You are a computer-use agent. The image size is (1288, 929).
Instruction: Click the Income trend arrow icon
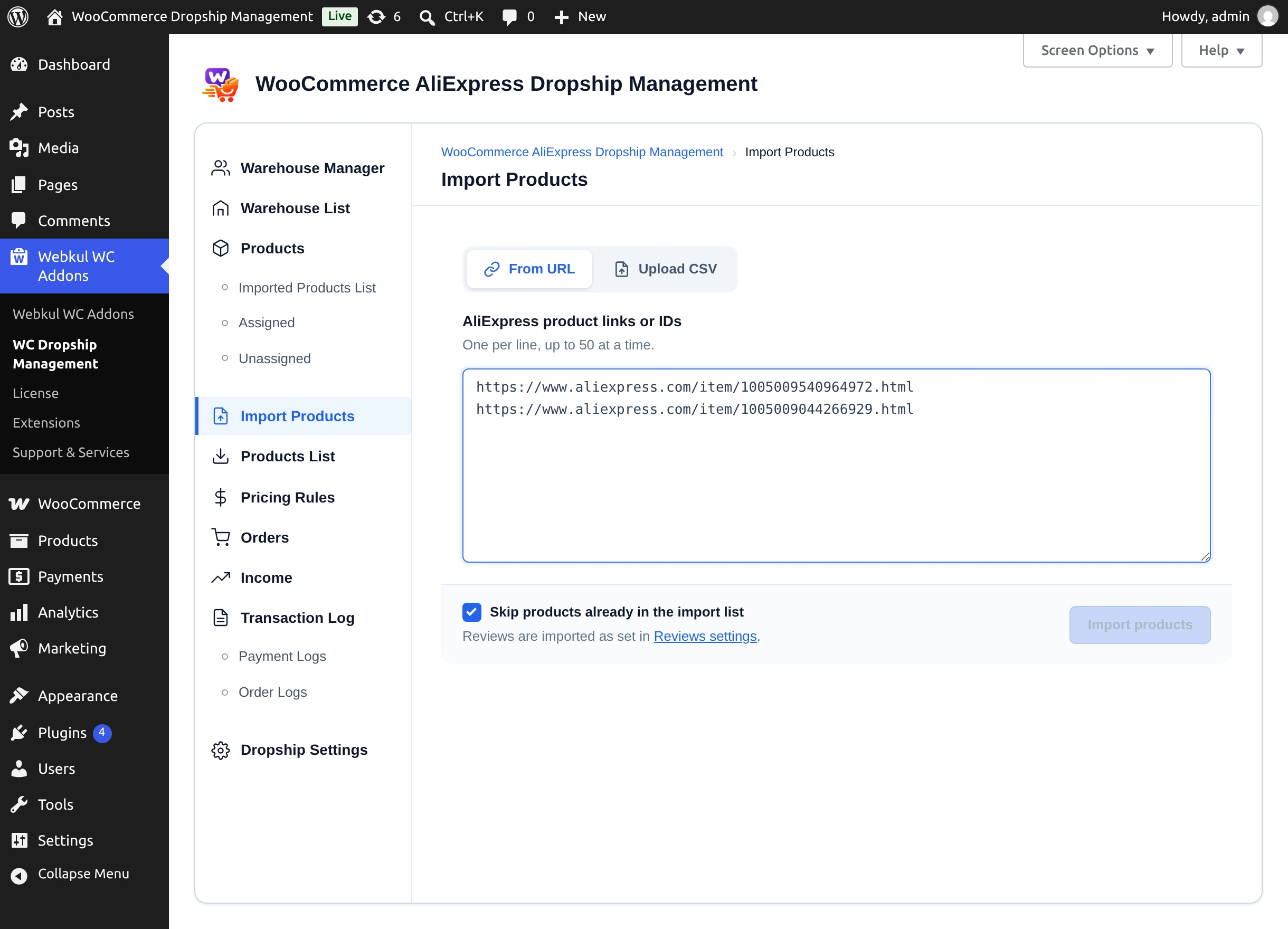pyautogui.click(x=220, y=577)
